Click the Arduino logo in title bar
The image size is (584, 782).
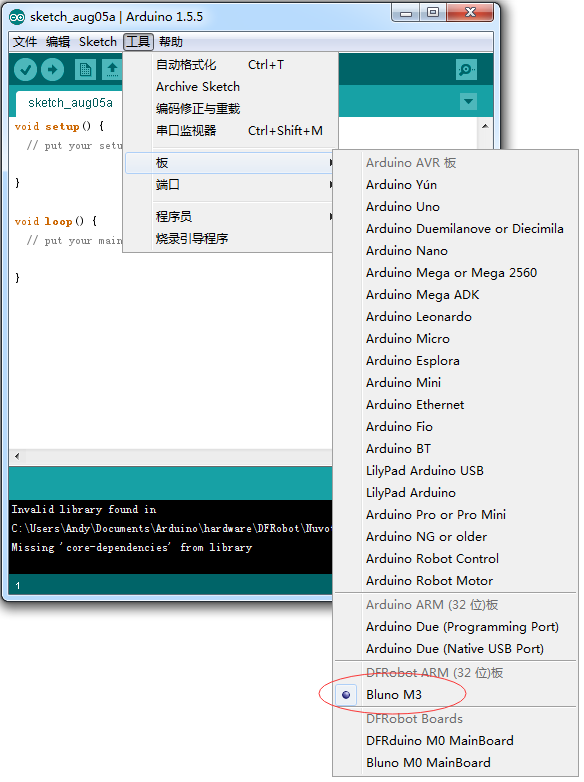16,17
